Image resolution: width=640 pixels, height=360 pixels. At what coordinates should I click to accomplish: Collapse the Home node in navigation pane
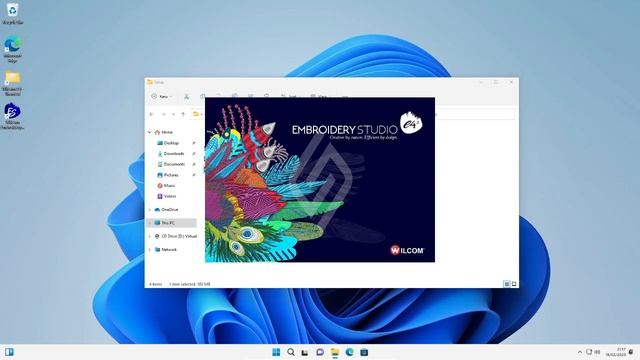tap(150, 132)
